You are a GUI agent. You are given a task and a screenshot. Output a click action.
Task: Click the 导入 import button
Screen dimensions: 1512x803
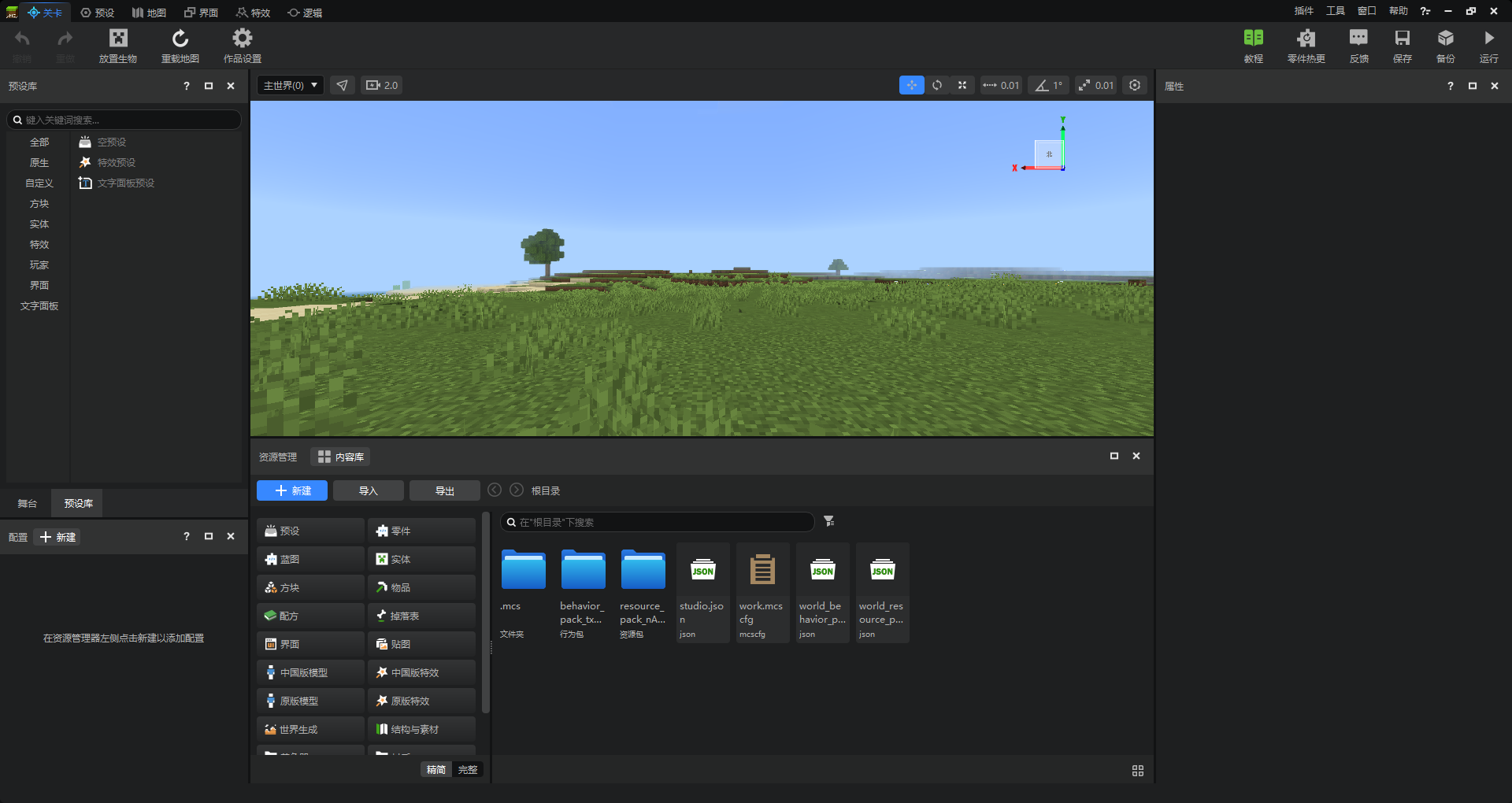click(x=369, y=490)
